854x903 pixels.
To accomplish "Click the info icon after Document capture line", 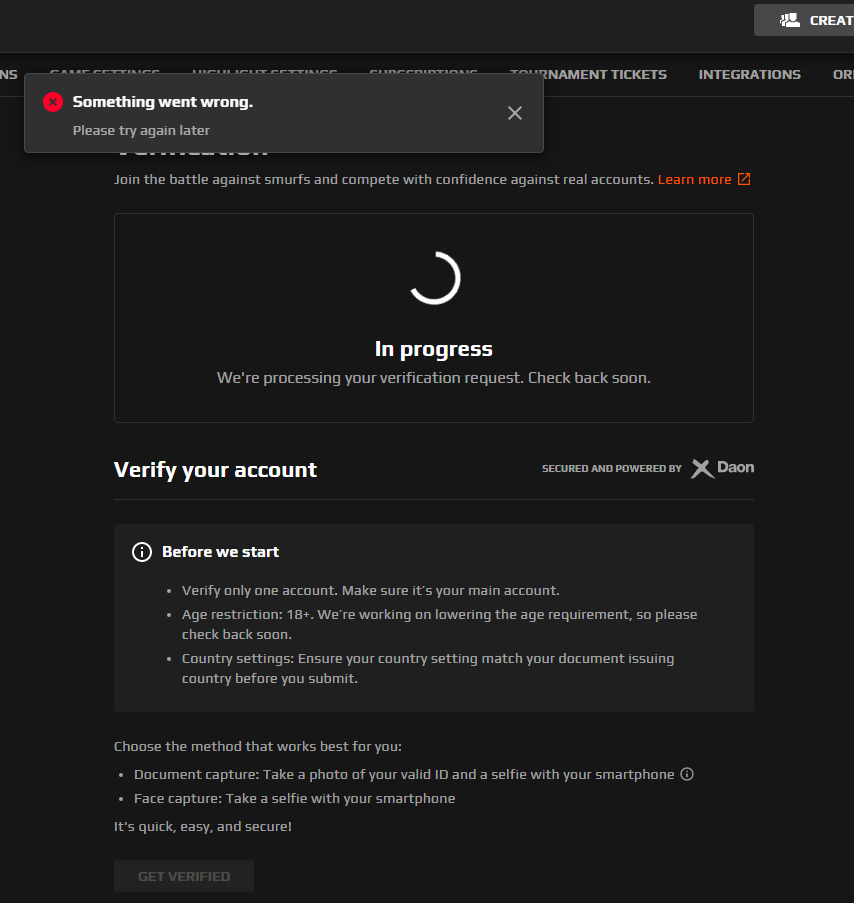I will point(687,774).
